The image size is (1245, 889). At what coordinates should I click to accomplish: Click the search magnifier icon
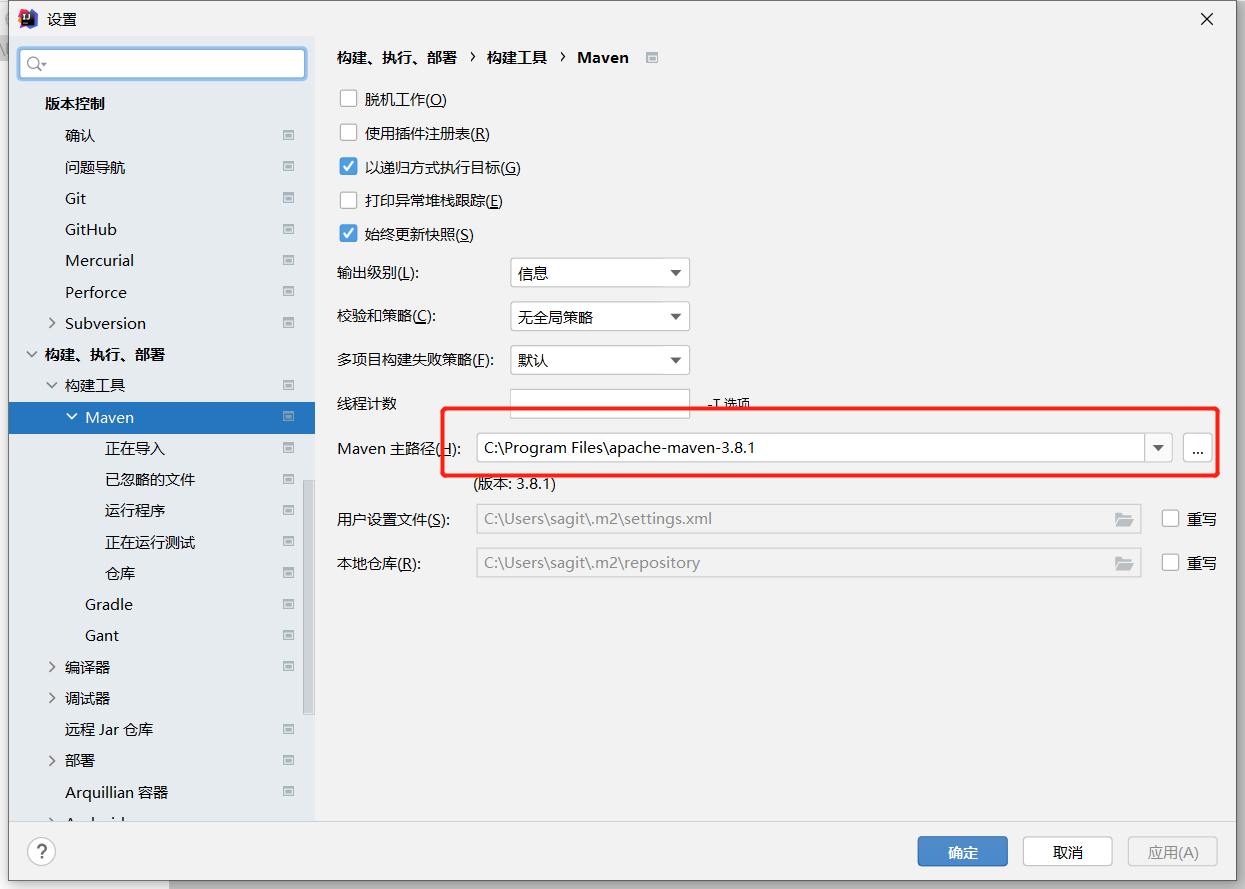point(36,64)
